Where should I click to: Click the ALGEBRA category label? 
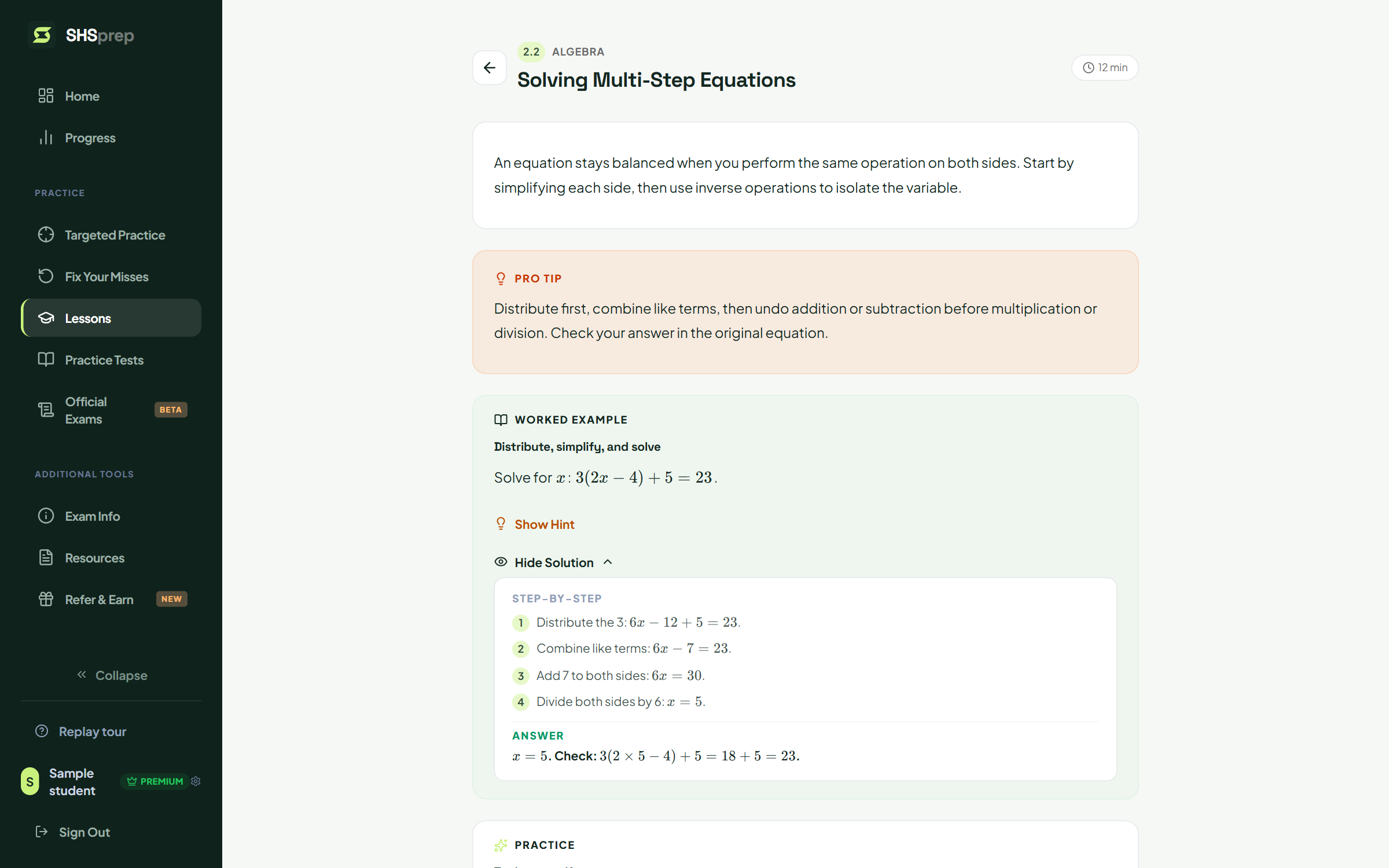tap(578, 52)
